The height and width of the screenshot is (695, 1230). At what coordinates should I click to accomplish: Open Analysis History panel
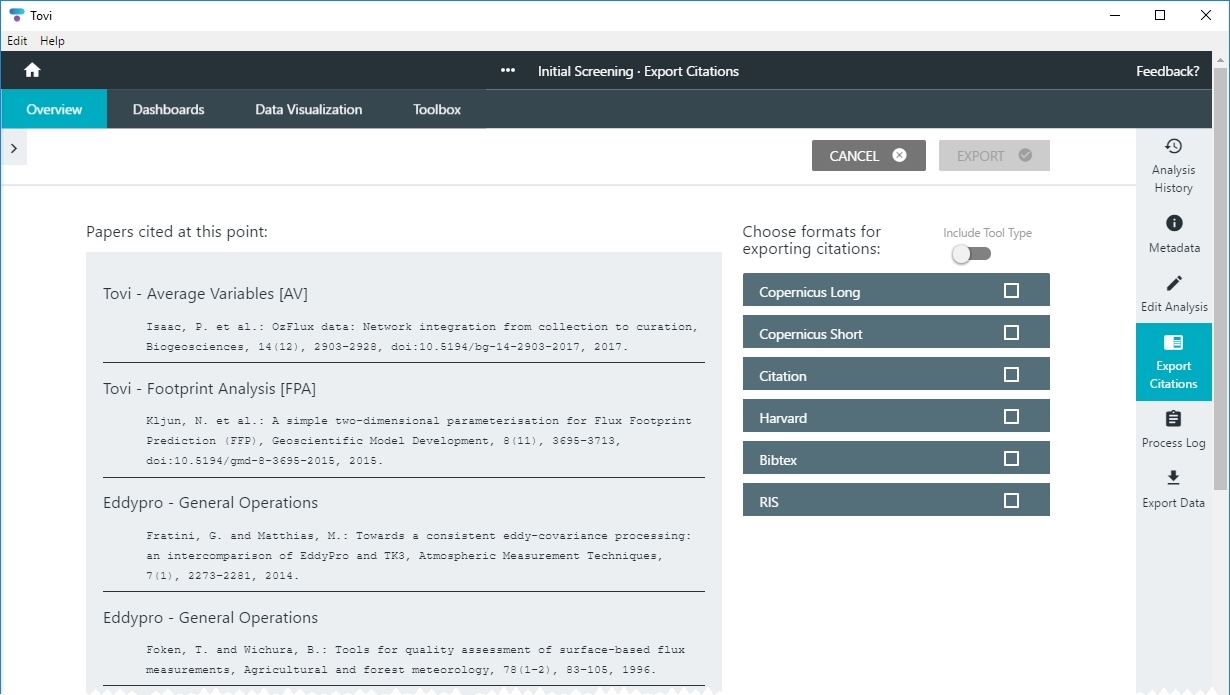1174,166
